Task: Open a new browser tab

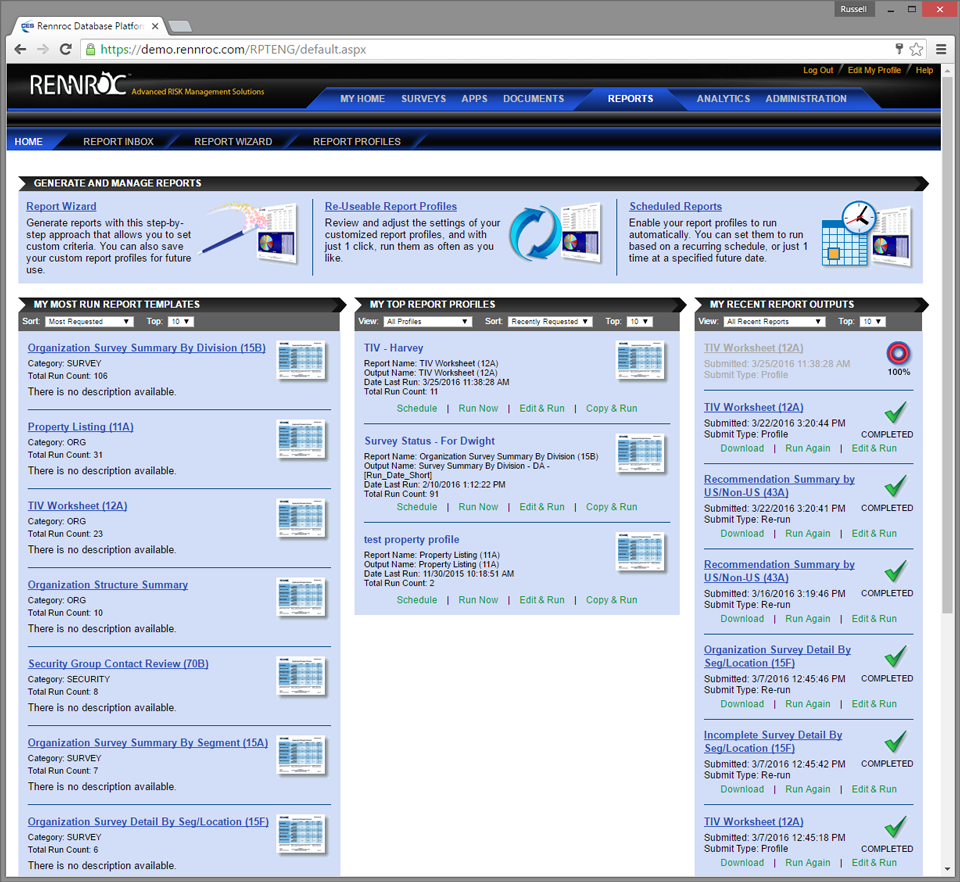Action: point(179,26)
